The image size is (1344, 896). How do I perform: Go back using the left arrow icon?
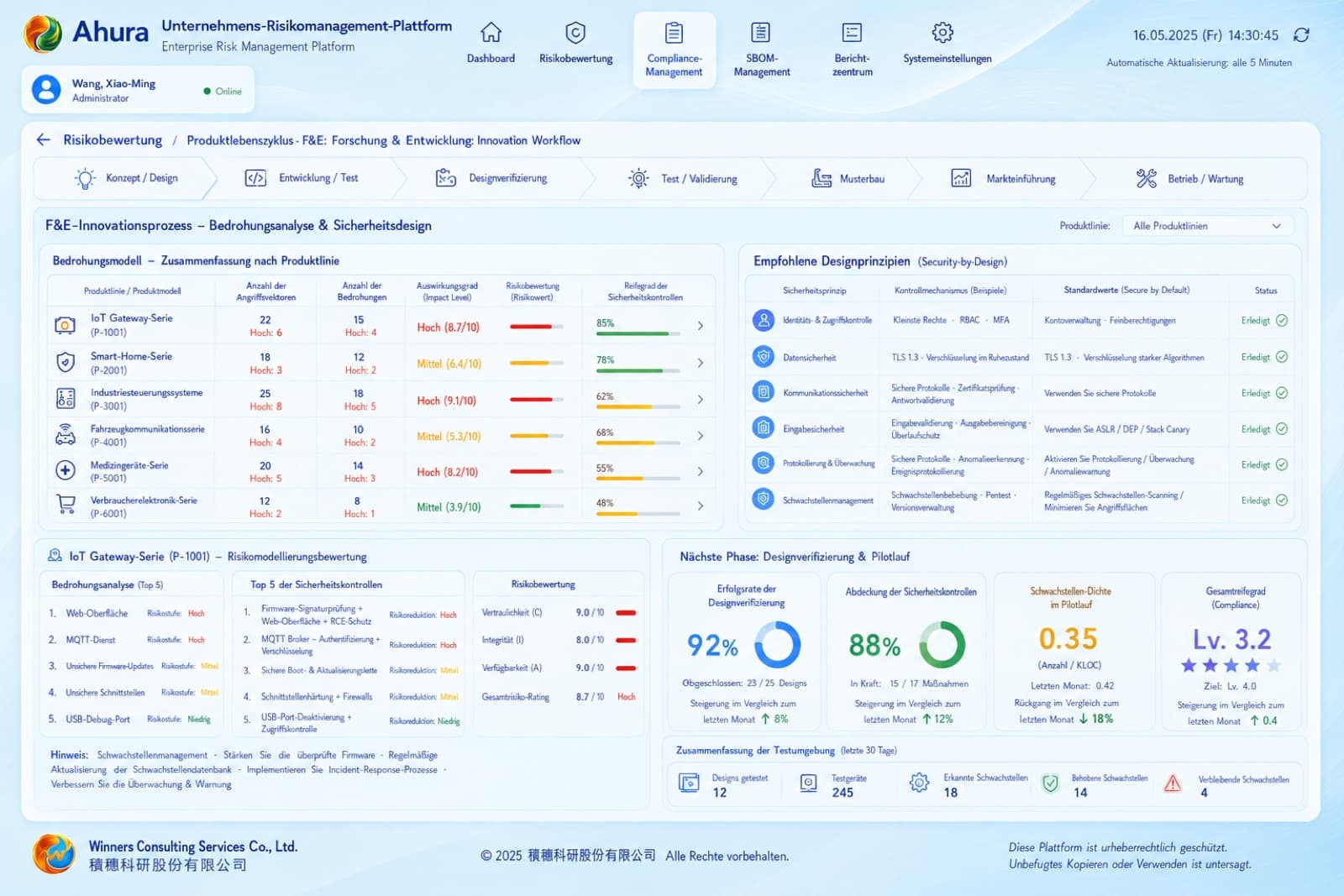(x=44, y=139)
